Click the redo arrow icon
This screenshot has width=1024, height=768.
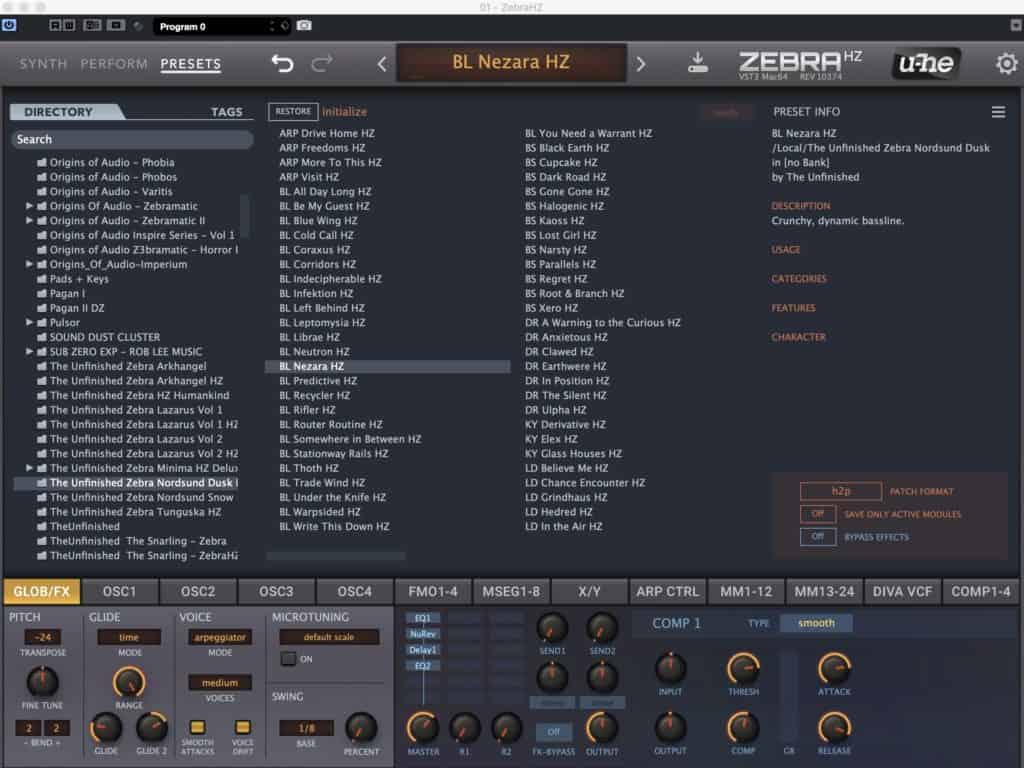(321, 63)
